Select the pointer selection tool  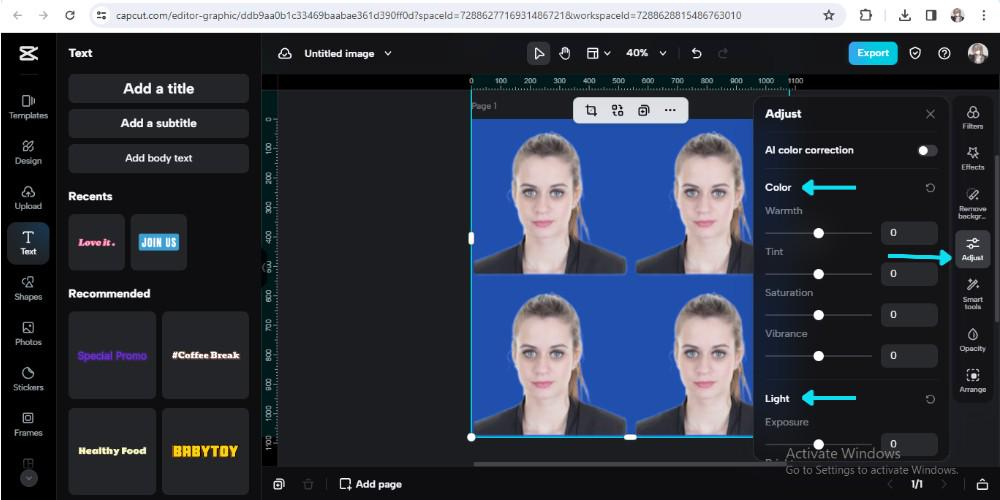[539, 54]
